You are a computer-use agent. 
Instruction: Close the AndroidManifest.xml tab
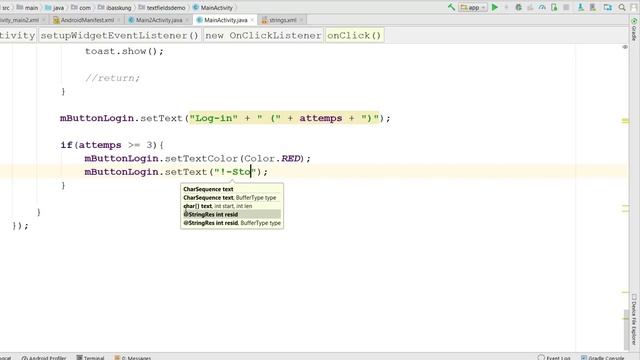[x=119, y=20]
